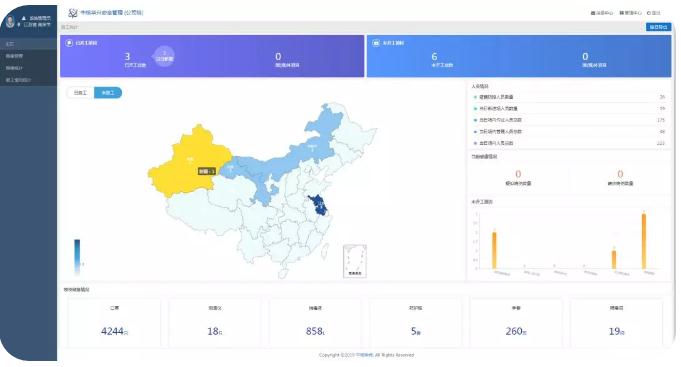
Task: Open the message center icon in top-right header
Action: tap(593, 13)
